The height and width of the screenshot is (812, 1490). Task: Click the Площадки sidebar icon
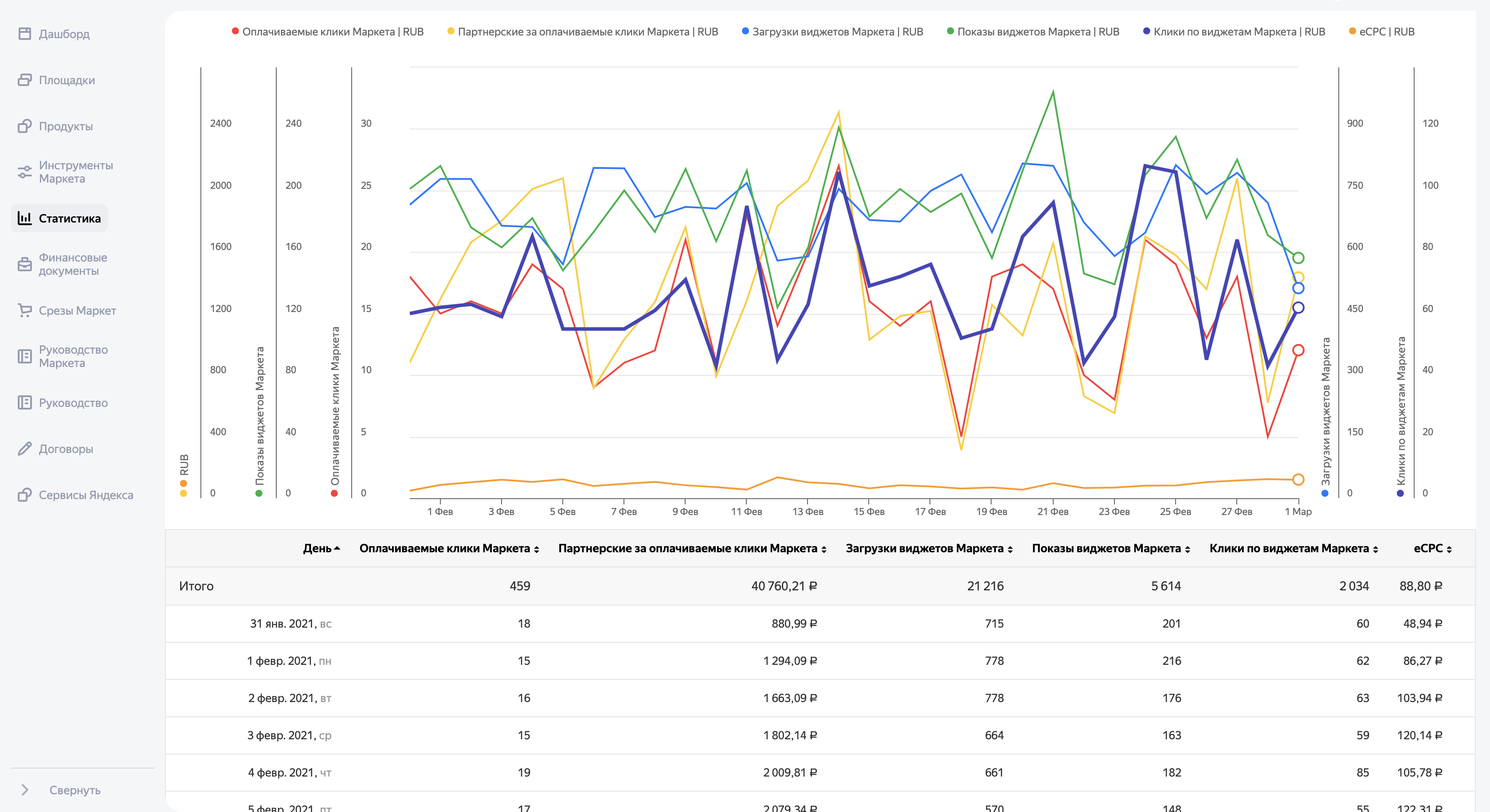click(24, 80)
